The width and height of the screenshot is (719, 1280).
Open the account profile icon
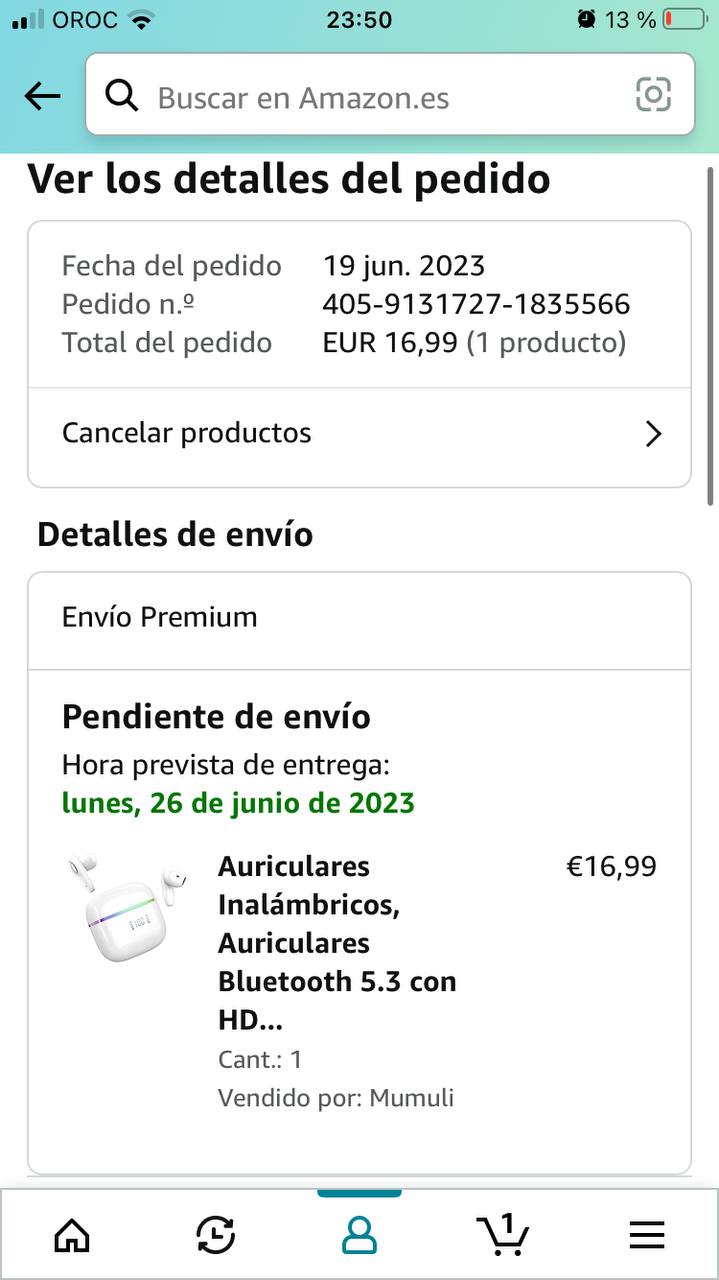359,1236
